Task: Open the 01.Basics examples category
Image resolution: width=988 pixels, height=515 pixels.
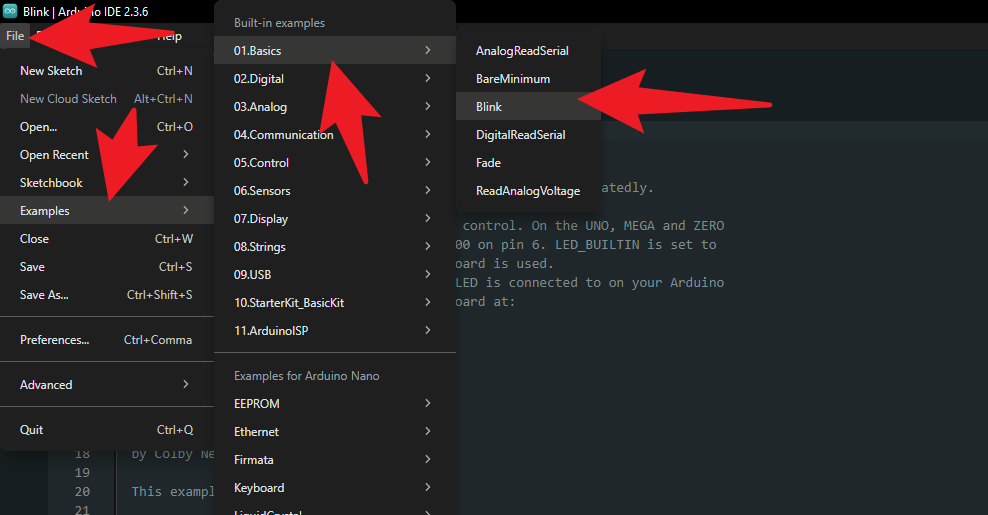Action: [335, 50]
